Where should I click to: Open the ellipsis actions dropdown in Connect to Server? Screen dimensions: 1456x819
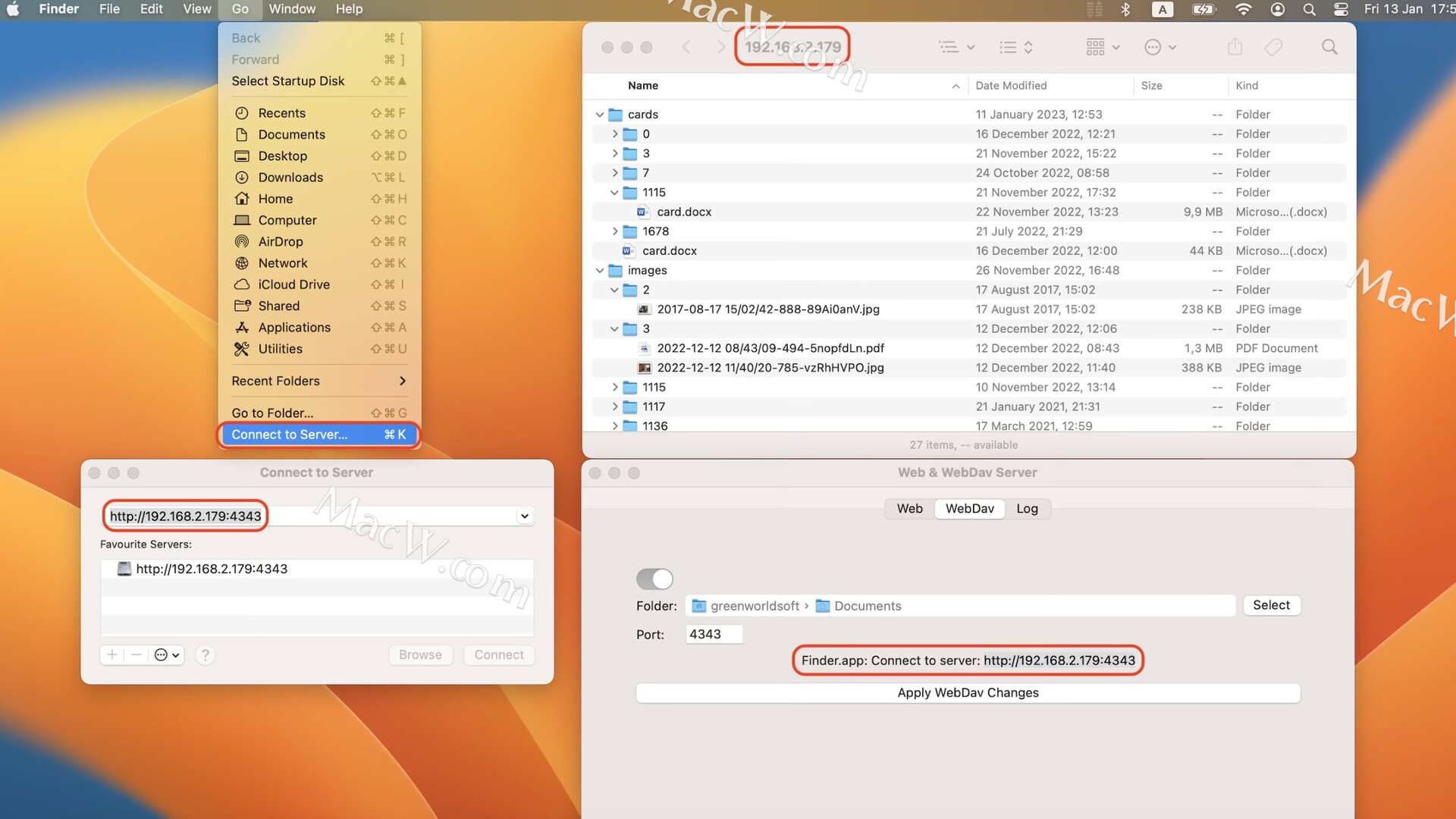pos(167,655)
